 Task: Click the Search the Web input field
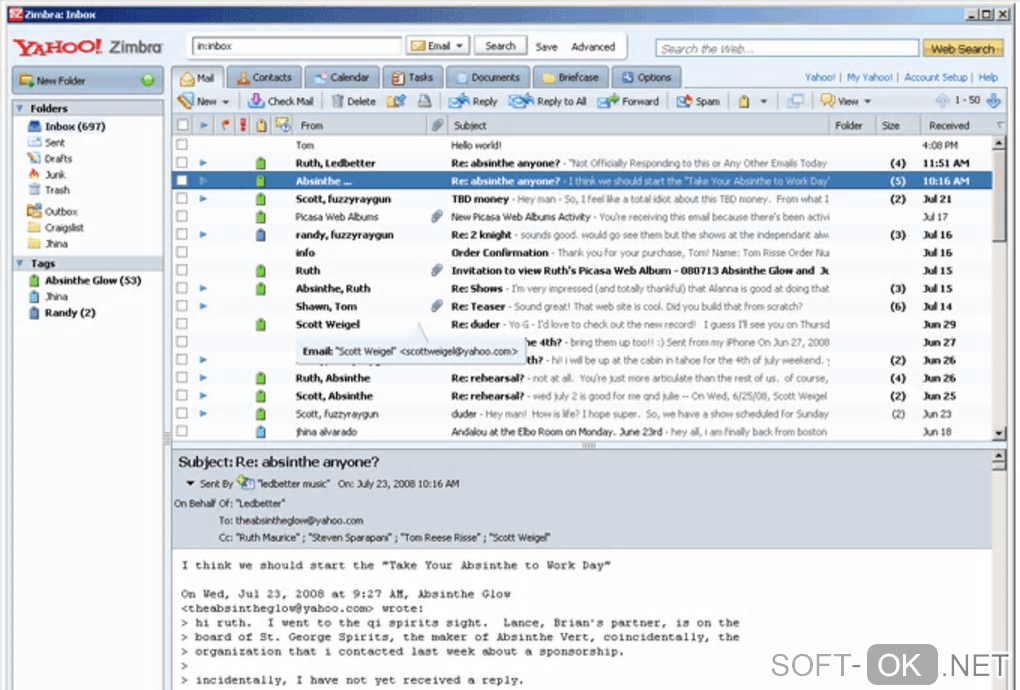tap(786, 49)
